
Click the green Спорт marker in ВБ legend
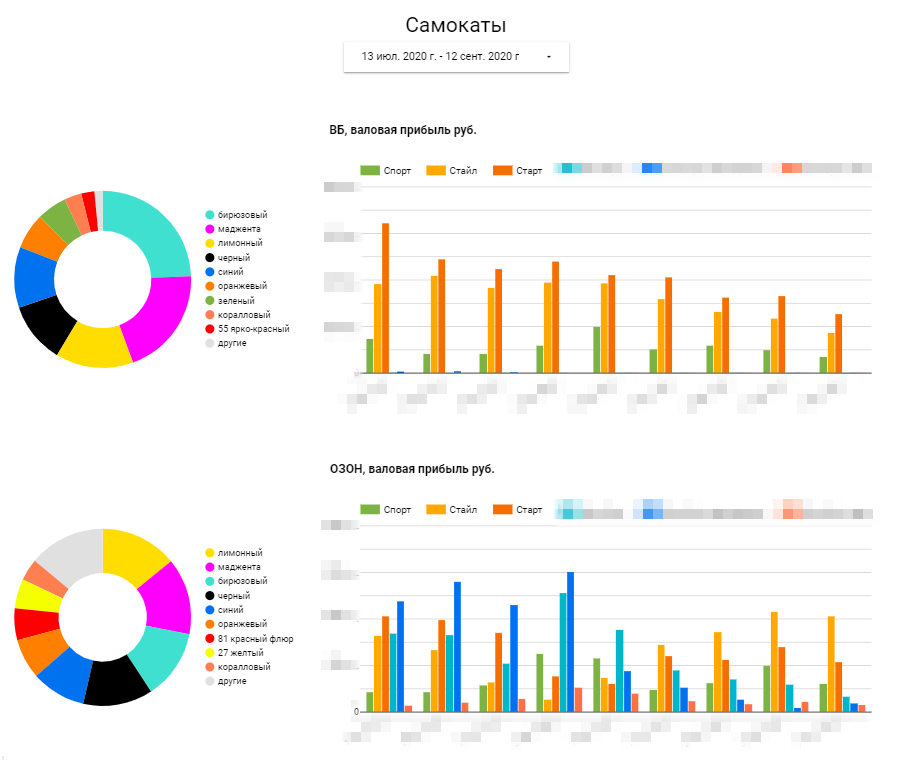pos(369,170)
